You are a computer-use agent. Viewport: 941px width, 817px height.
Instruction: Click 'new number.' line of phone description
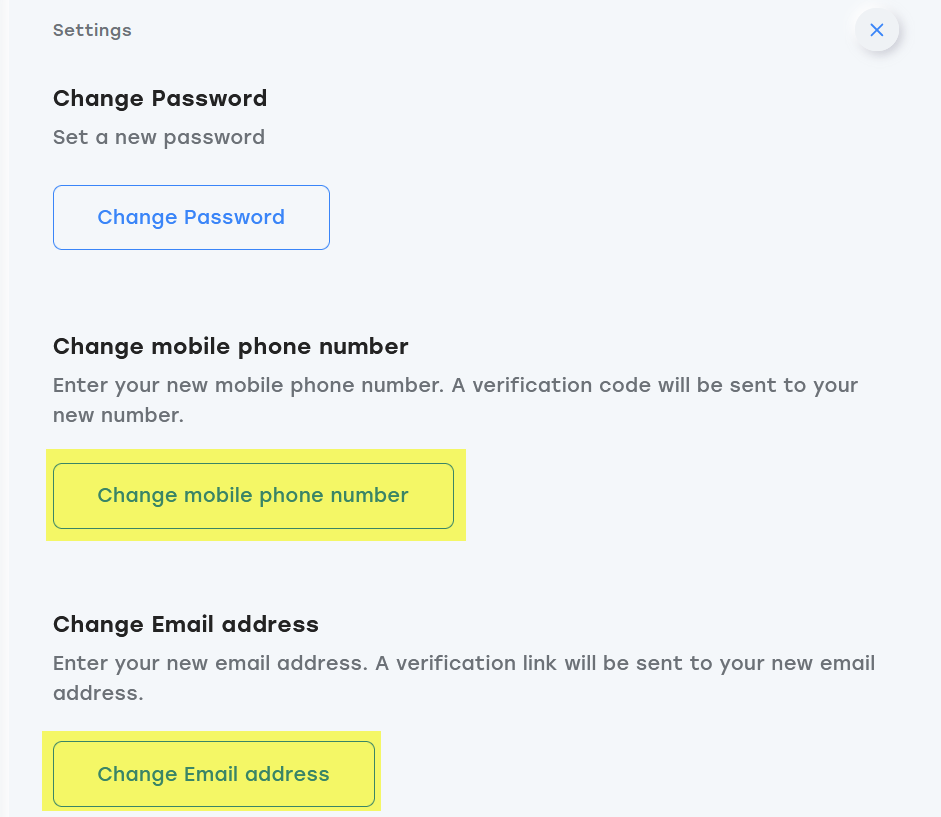[118, 415]
